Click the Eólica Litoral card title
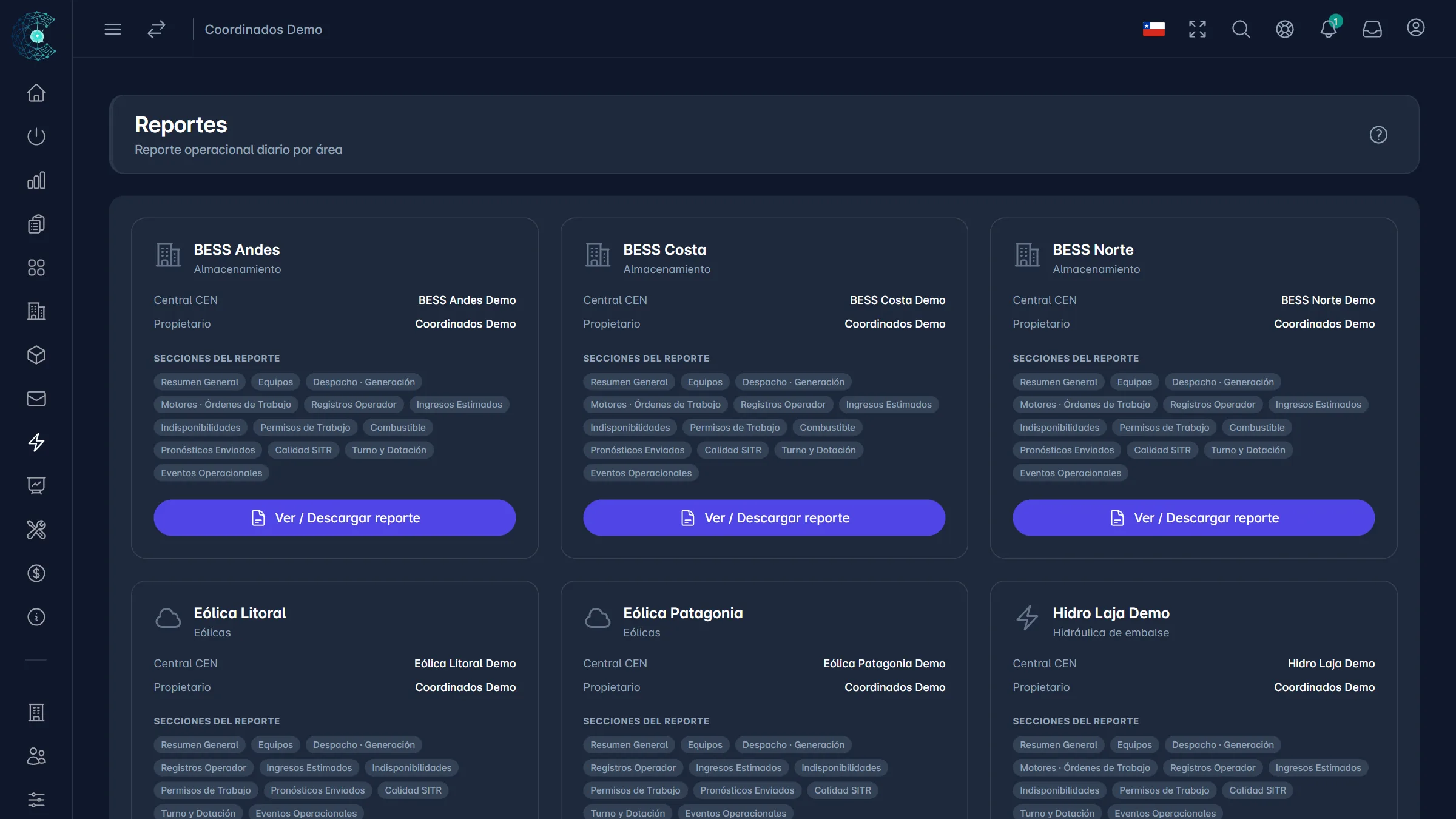The height and width of the screenshot is (819, 1456). click(x=240, y=613)
